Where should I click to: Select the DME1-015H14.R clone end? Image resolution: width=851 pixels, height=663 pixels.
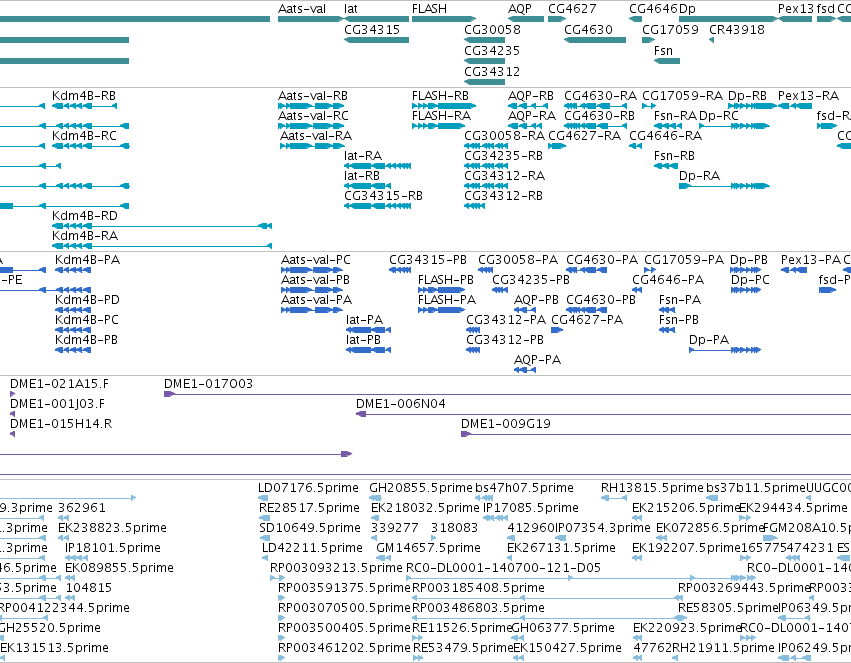tap(12, 434)
